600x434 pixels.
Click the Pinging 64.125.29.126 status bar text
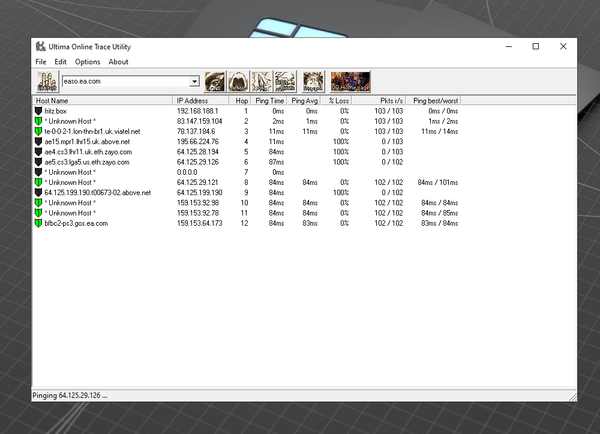coord(70,396)
